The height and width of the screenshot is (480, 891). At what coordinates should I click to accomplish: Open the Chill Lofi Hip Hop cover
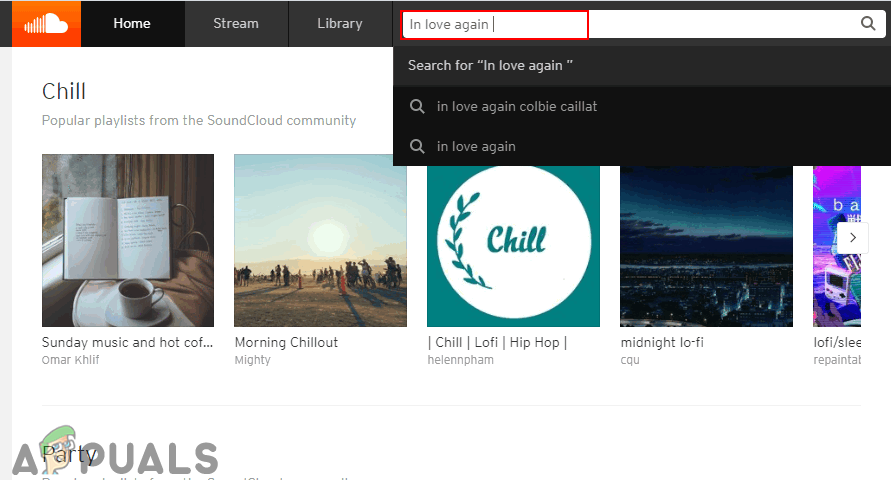tap(513, 240)
